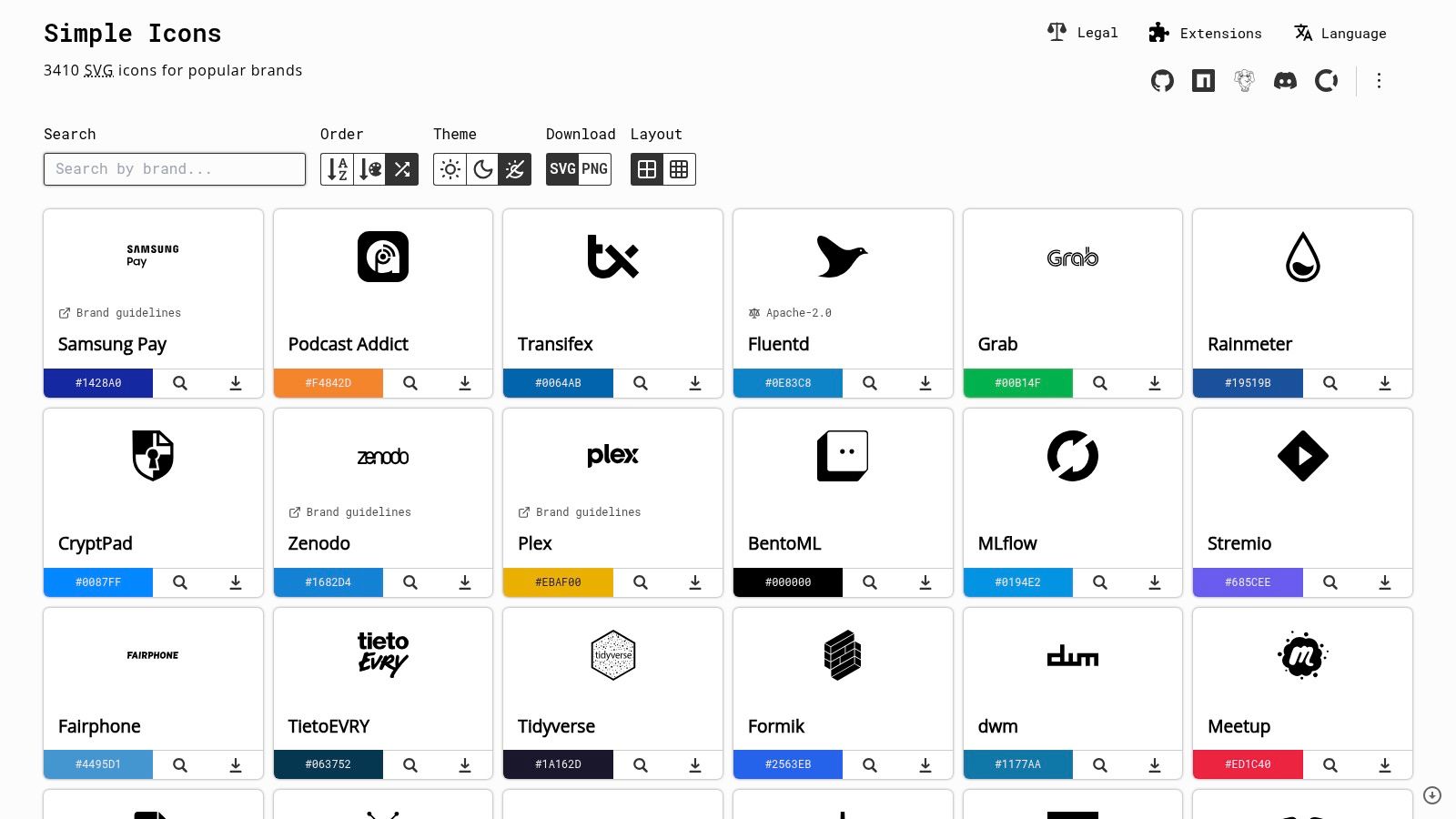This screenshot has height=819, width=1456.
Task: Preview the Plex icon details
Action: (x=640, y=582)
